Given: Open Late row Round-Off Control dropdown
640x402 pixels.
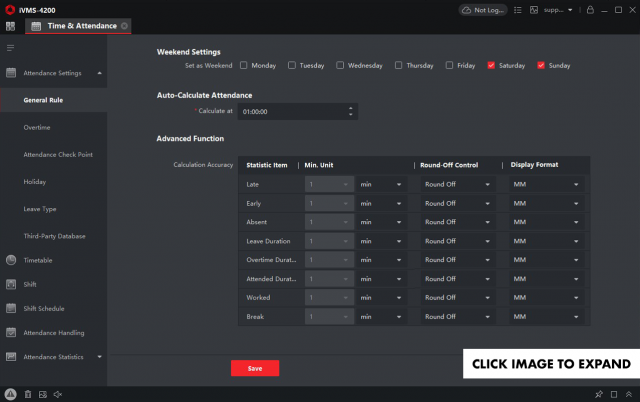Looking at the screenshot, I should (458, 184).
